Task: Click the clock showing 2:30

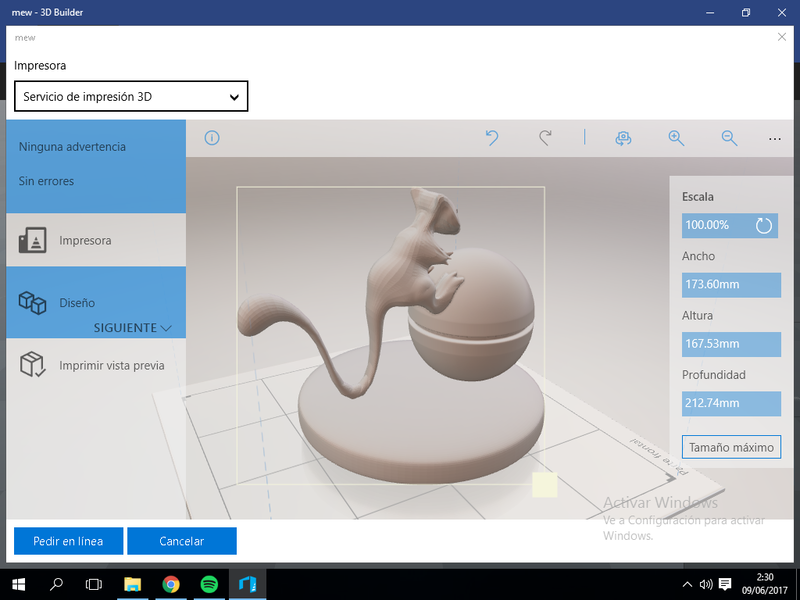Action: click(764, 577)
